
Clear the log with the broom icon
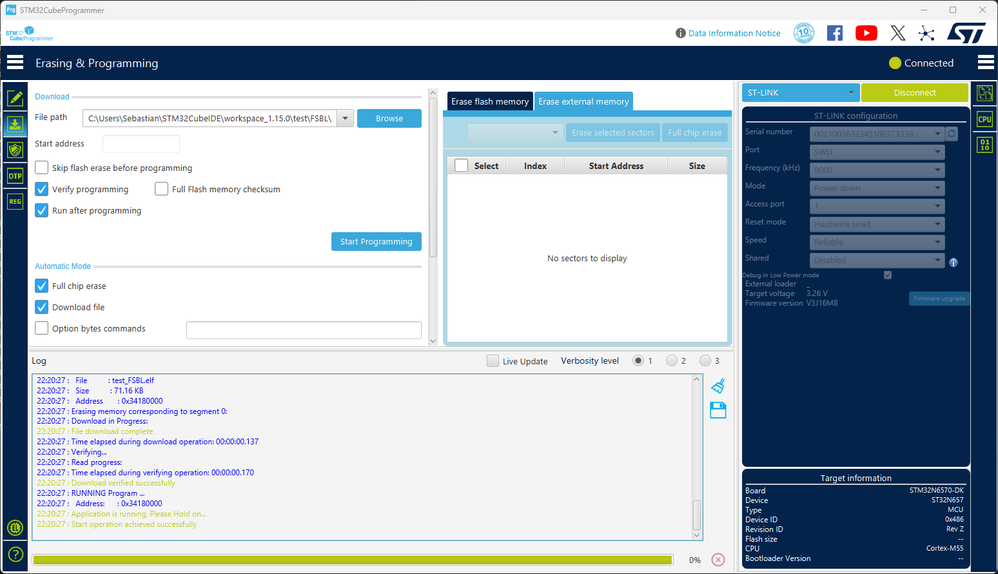tap(718, 386)
